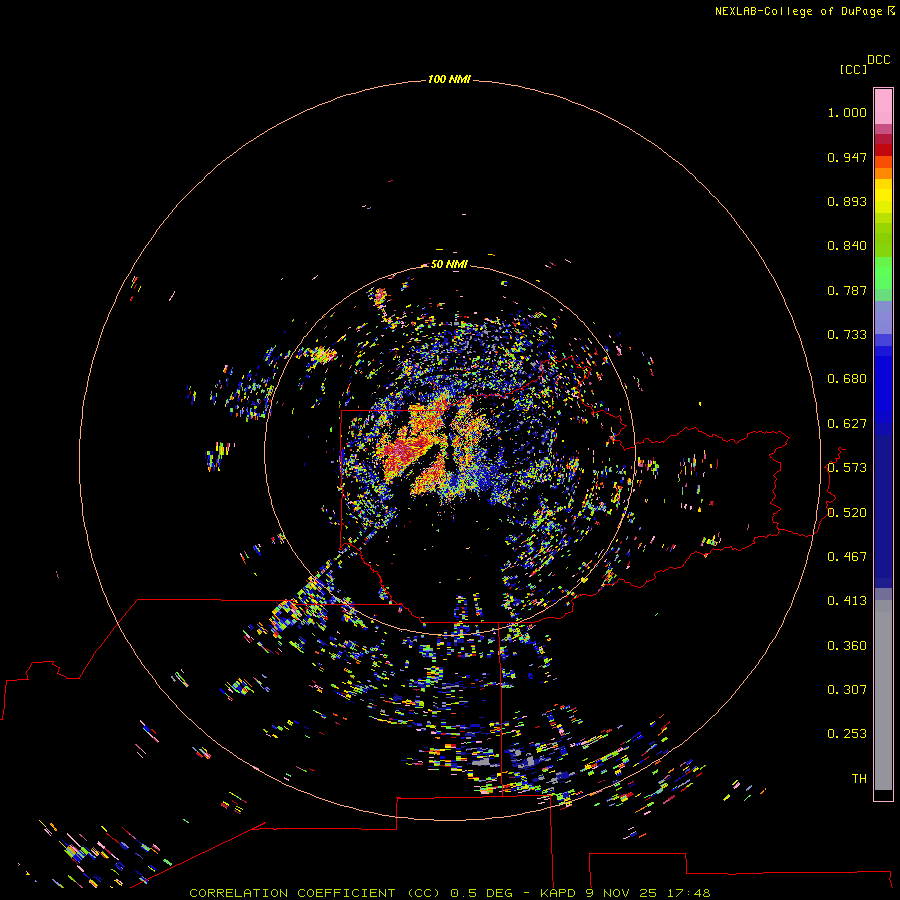This screenshot has width=900, height=900.
Task: Click the [CC] legend unit label
Action: coord(853,69)
